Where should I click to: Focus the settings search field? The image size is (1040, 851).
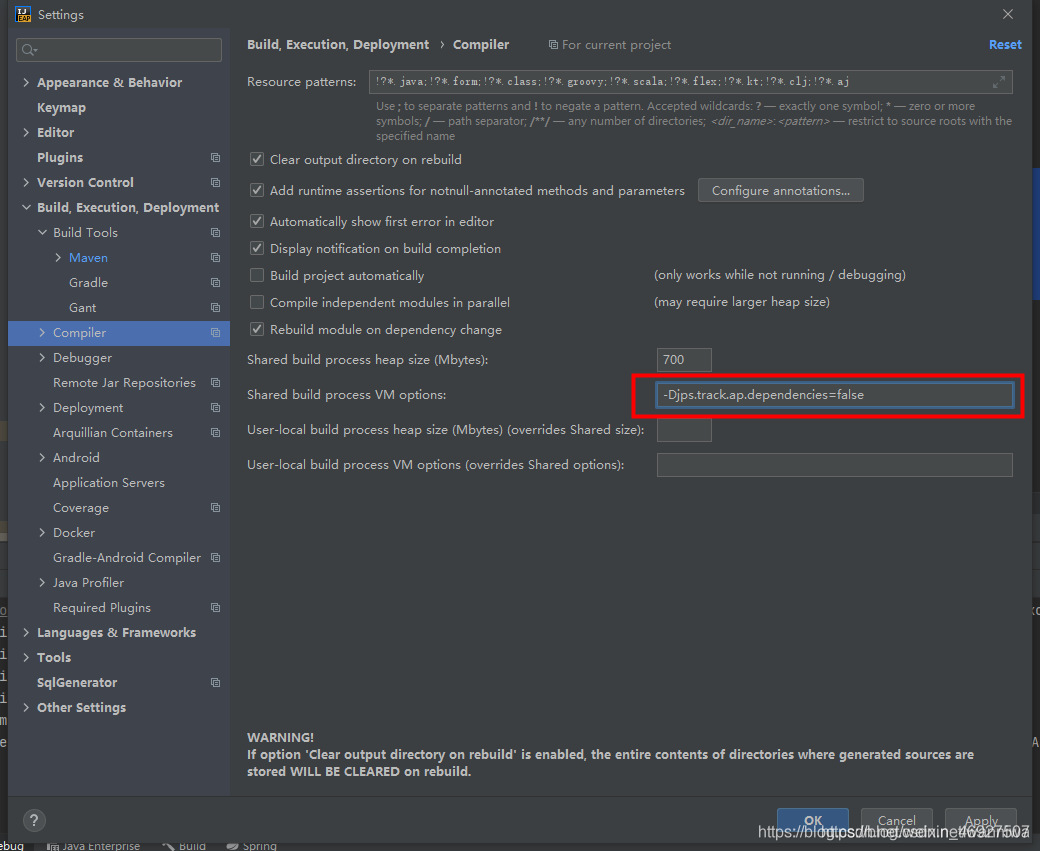(x=119, y=50)
